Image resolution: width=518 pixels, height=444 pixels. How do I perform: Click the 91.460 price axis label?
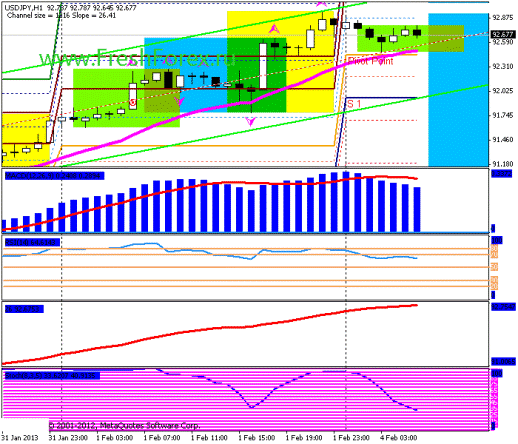coord(503,140)
